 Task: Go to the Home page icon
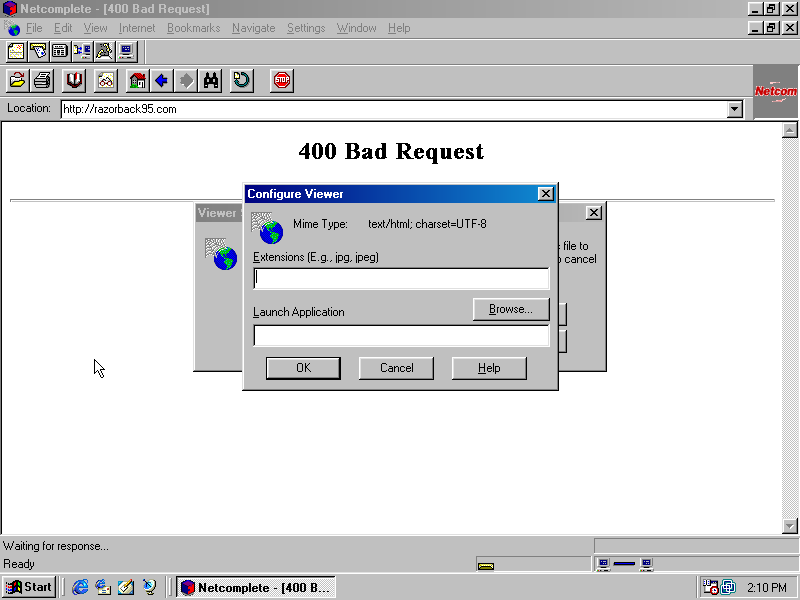(137, 80)
